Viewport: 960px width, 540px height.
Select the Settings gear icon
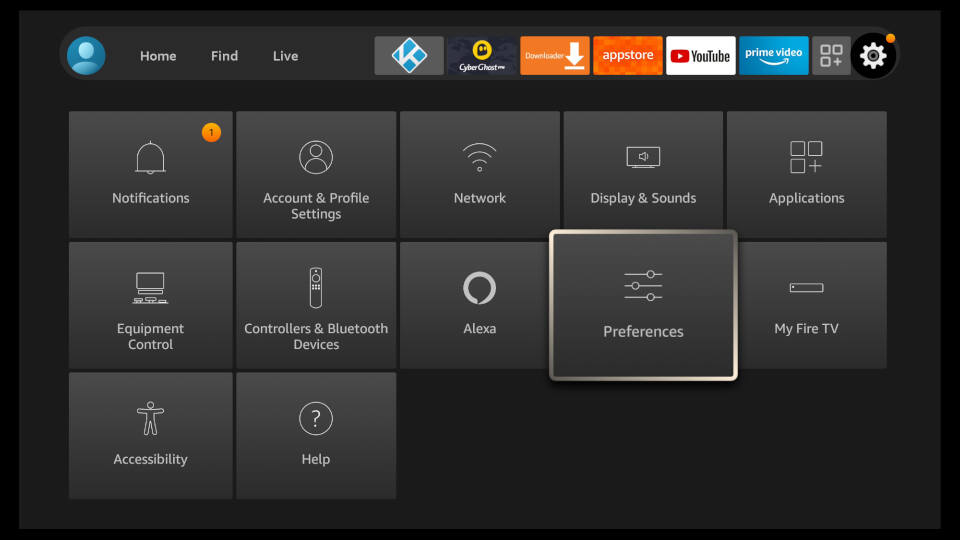coord(873,56)
